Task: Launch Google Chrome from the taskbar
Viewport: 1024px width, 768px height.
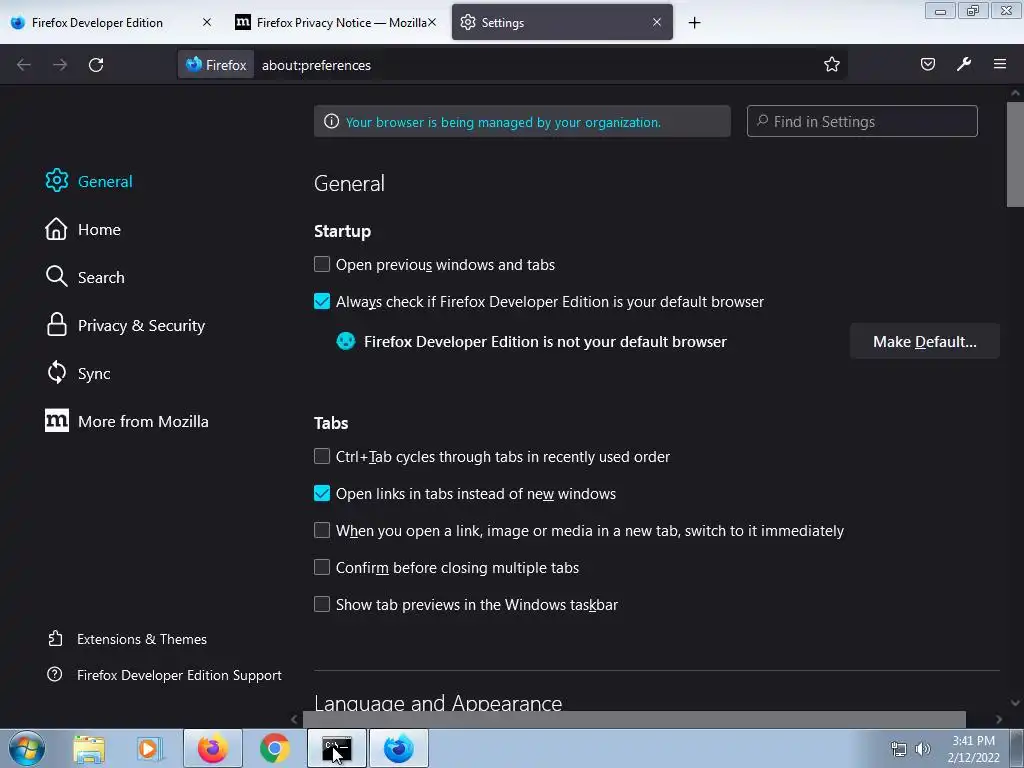Action: (x=275, y=748)
